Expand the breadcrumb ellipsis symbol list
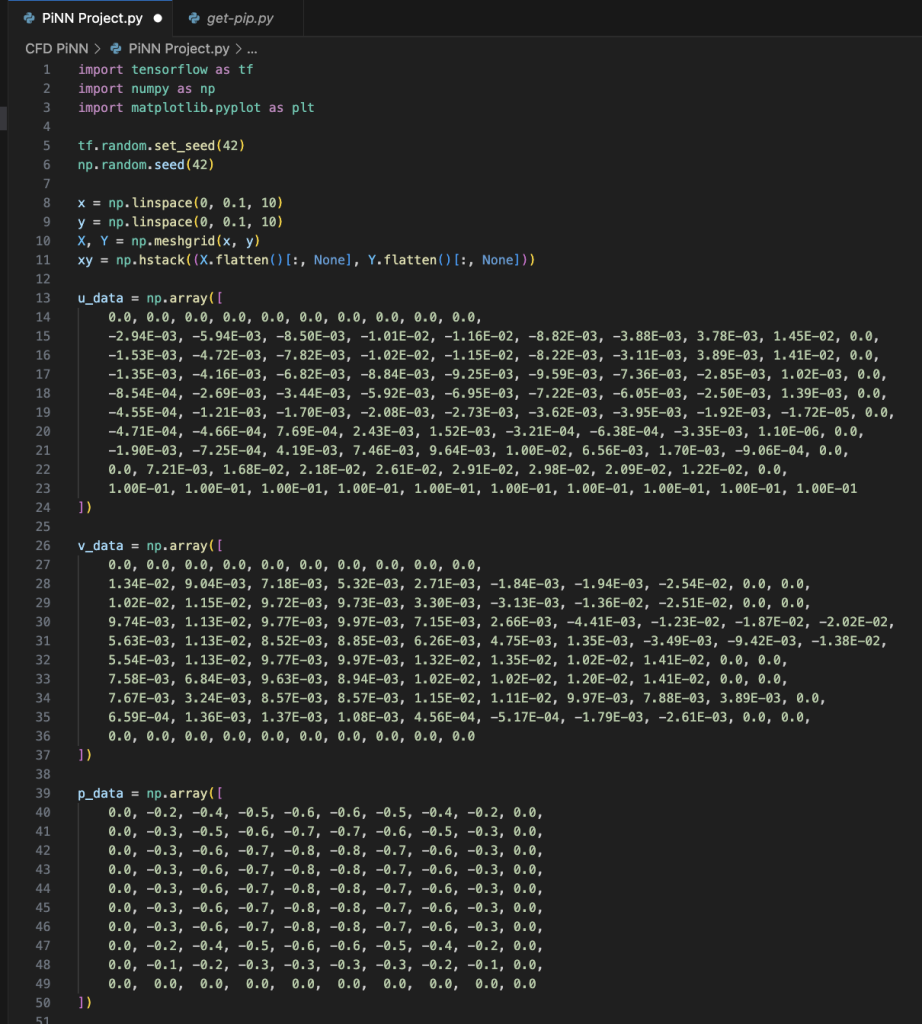Image resolution: width=922 pixels, height=1024 pixels. [x=252, y=47]
